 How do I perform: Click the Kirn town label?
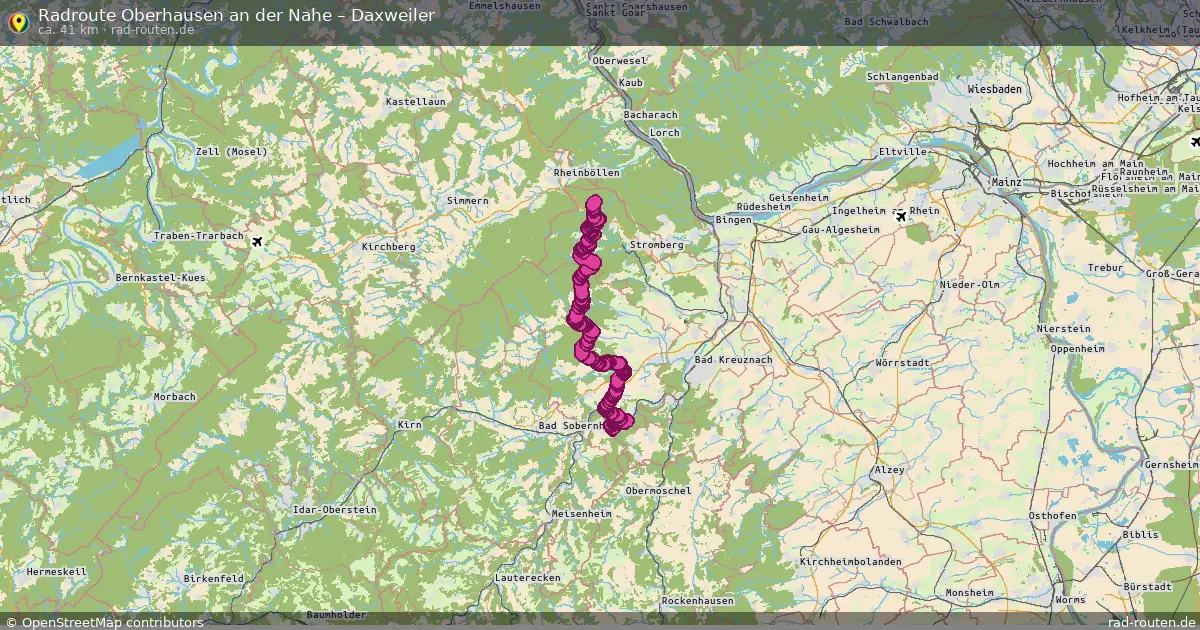[x=410, y=425]
